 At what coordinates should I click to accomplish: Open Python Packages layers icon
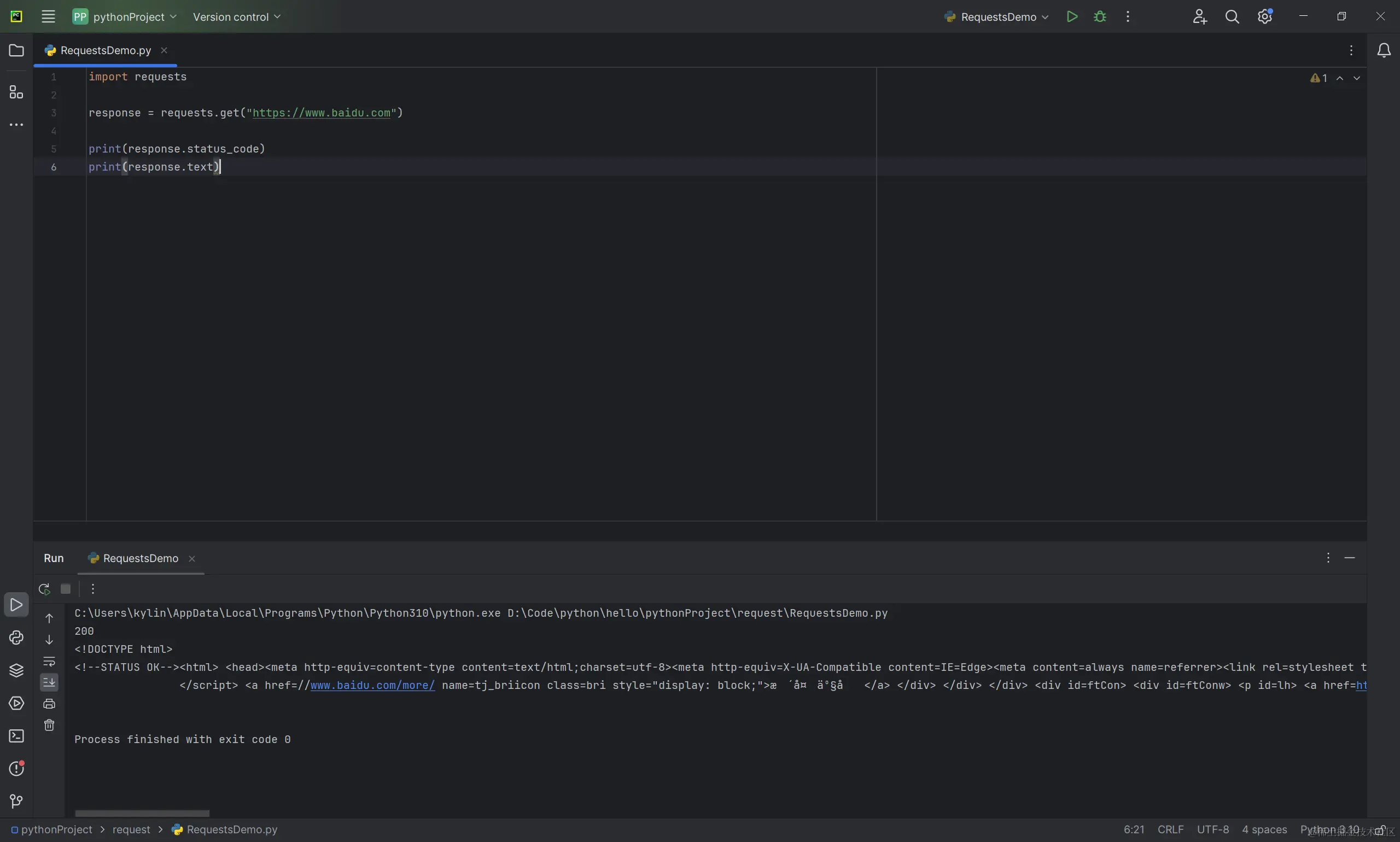[x=16, y=670]
